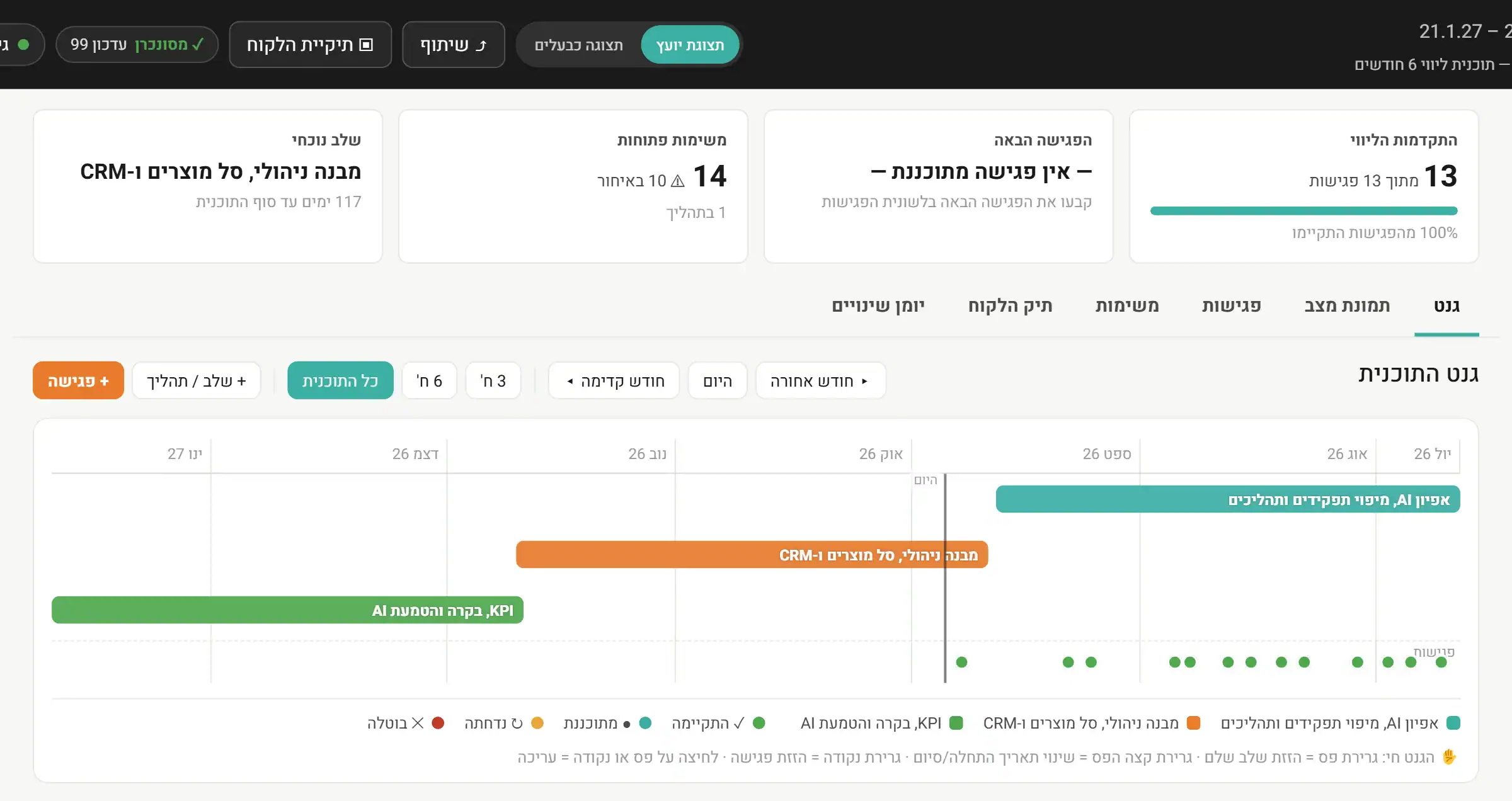
Task: Click the meeting dot just after today line
Action: point(961,662)
